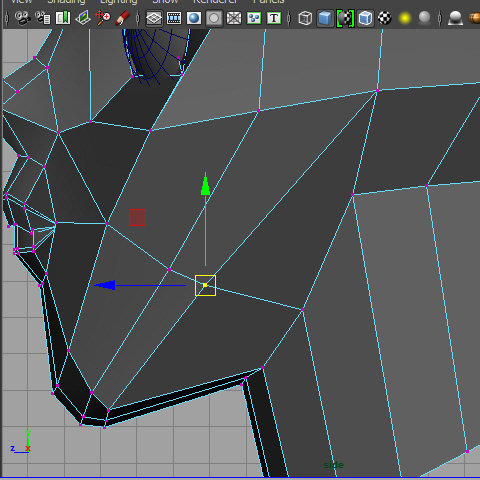Toggle the Safe Title T icon

[274, 18]
